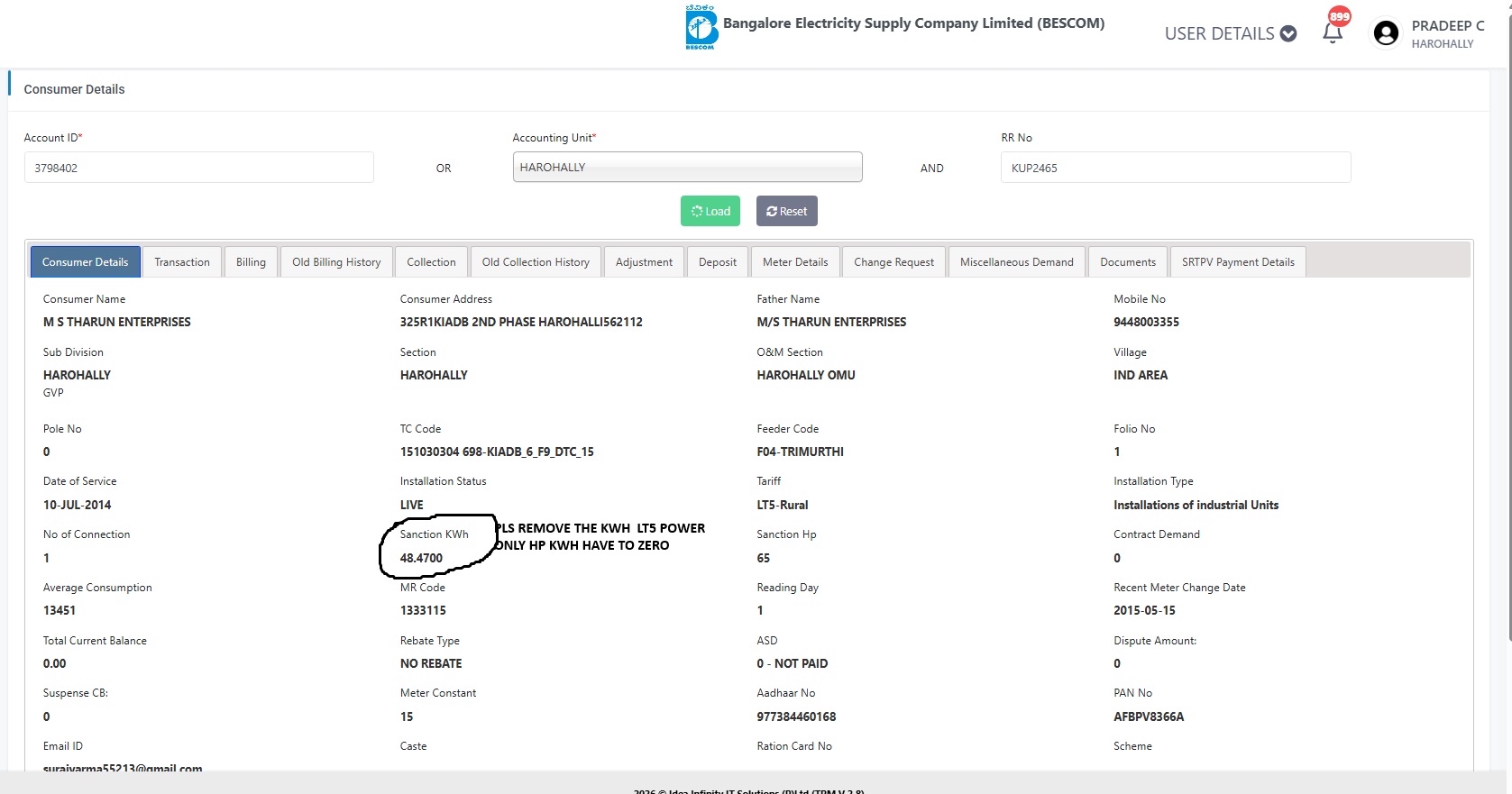Screen dimensions: 1512x794
Task: Click the user profile avatar icon
Action: (x=1386, y=33)
